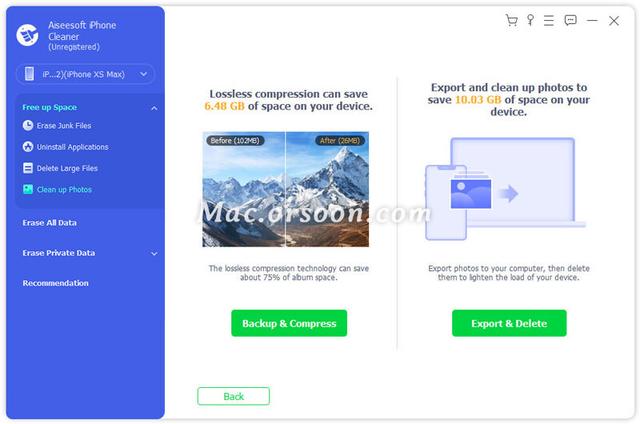Viewport: 640px width, 424px height.
Task: Open the iPhone XS Max device dropdown
Action: pyautogui.click(x=85, y=74)
